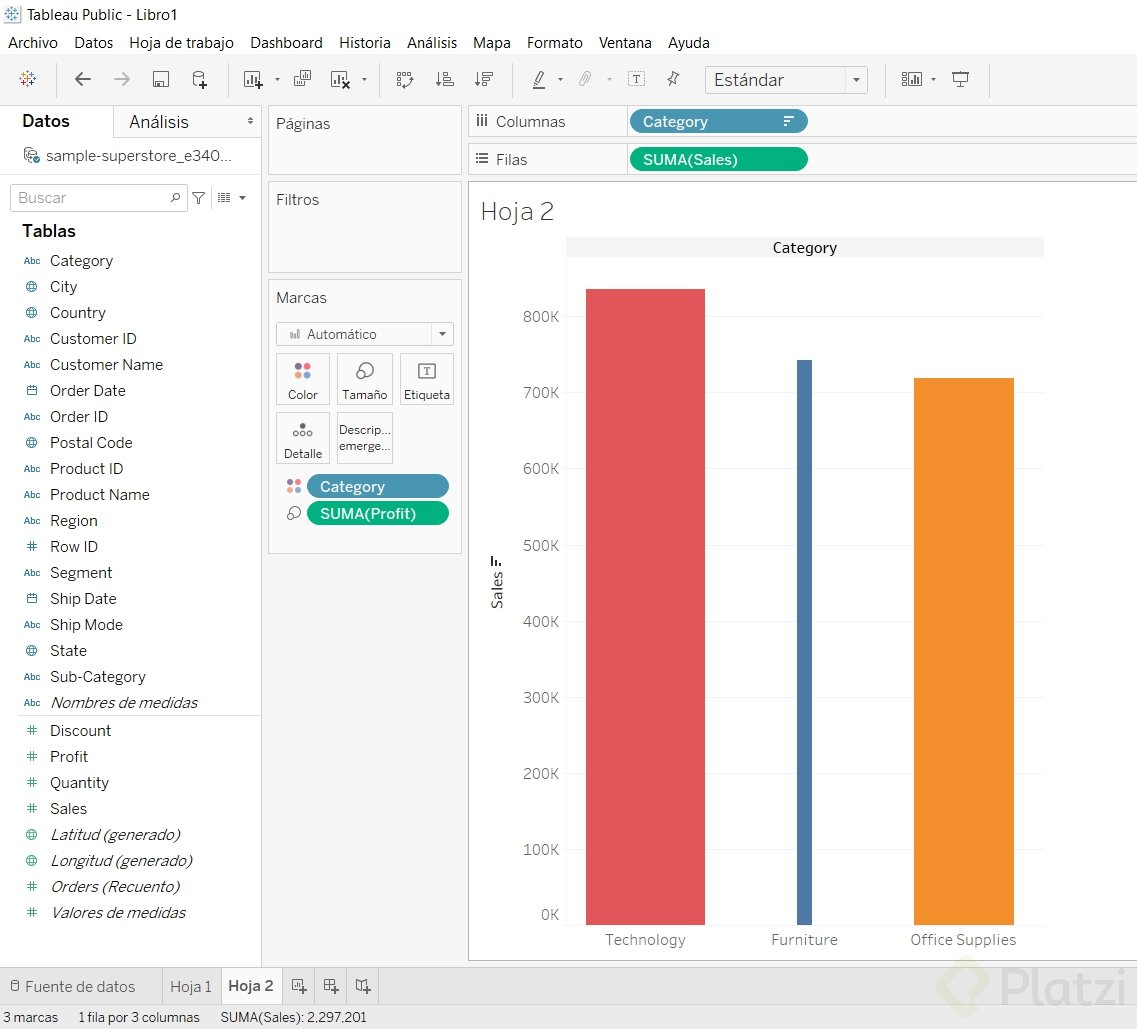Screen dimensions: 1137x1029
Task: Open the Descripción emergente card
Action: (x=365, y=438)
